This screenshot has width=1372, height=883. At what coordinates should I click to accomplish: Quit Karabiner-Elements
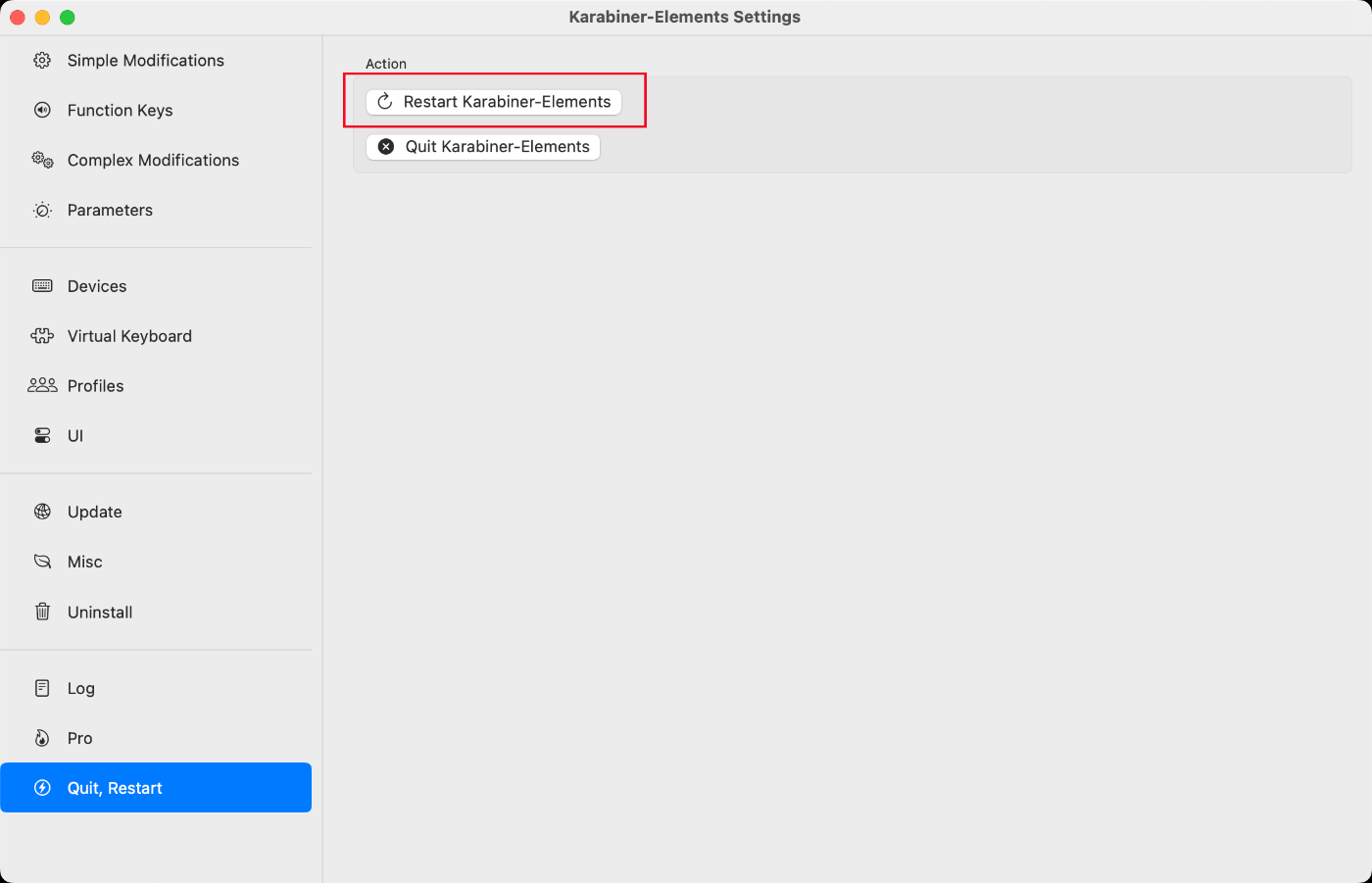tap(483, 146)
